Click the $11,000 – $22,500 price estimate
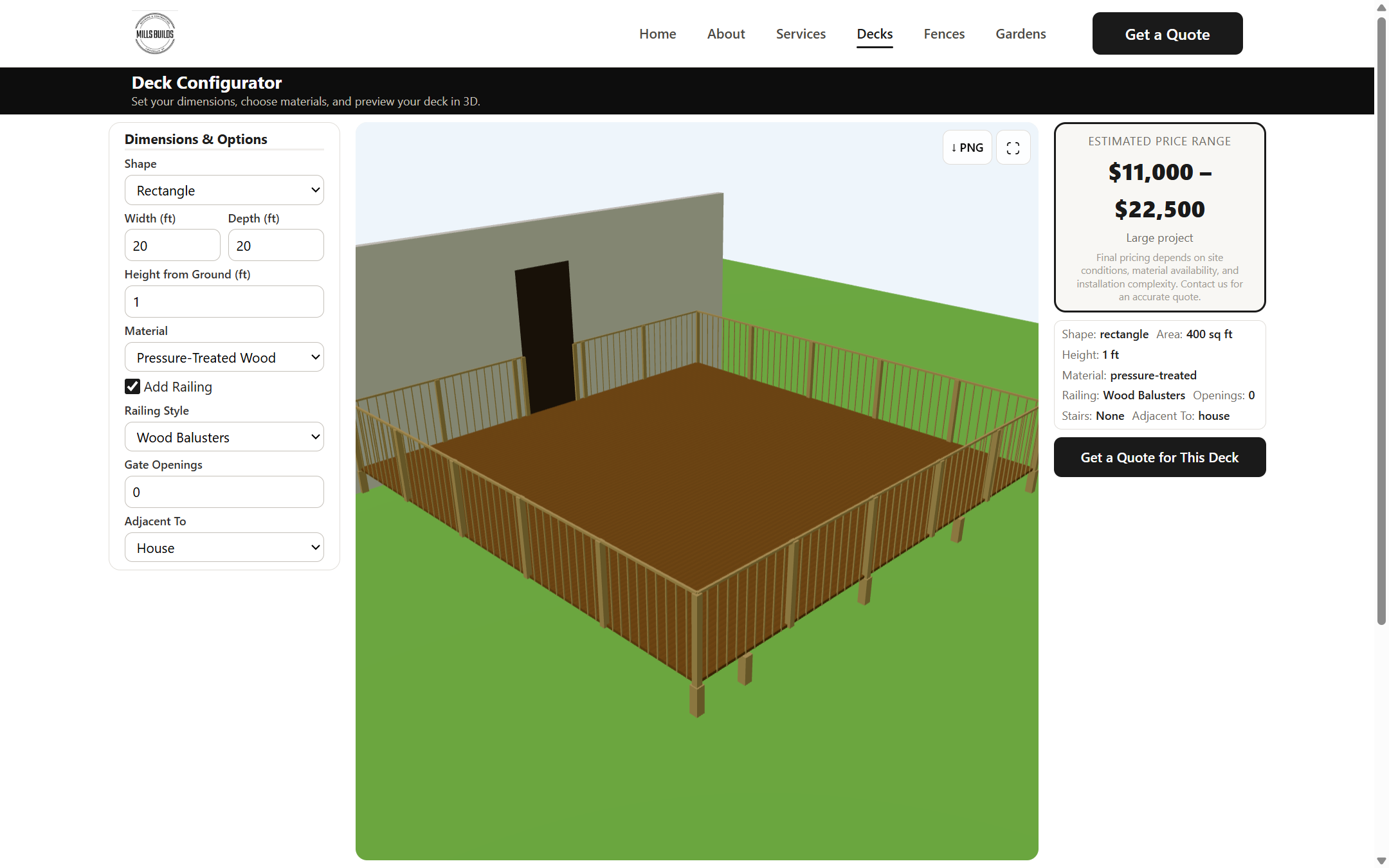This screenshot has width=1389, height=868. click(1159, 190)
